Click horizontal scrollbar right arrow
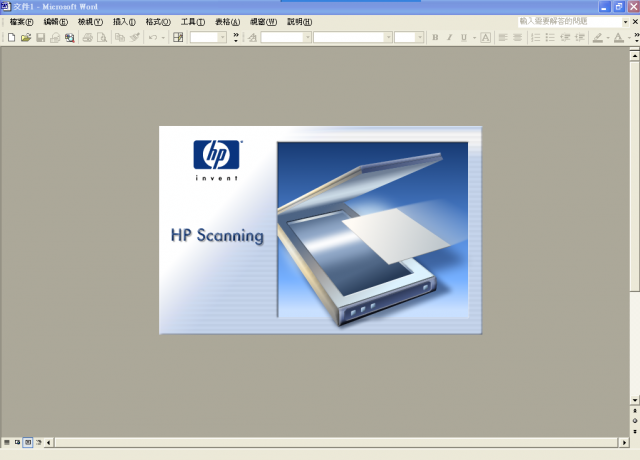Image resolution: width=640 pixels, height=460 pixels. coord(624,442)
